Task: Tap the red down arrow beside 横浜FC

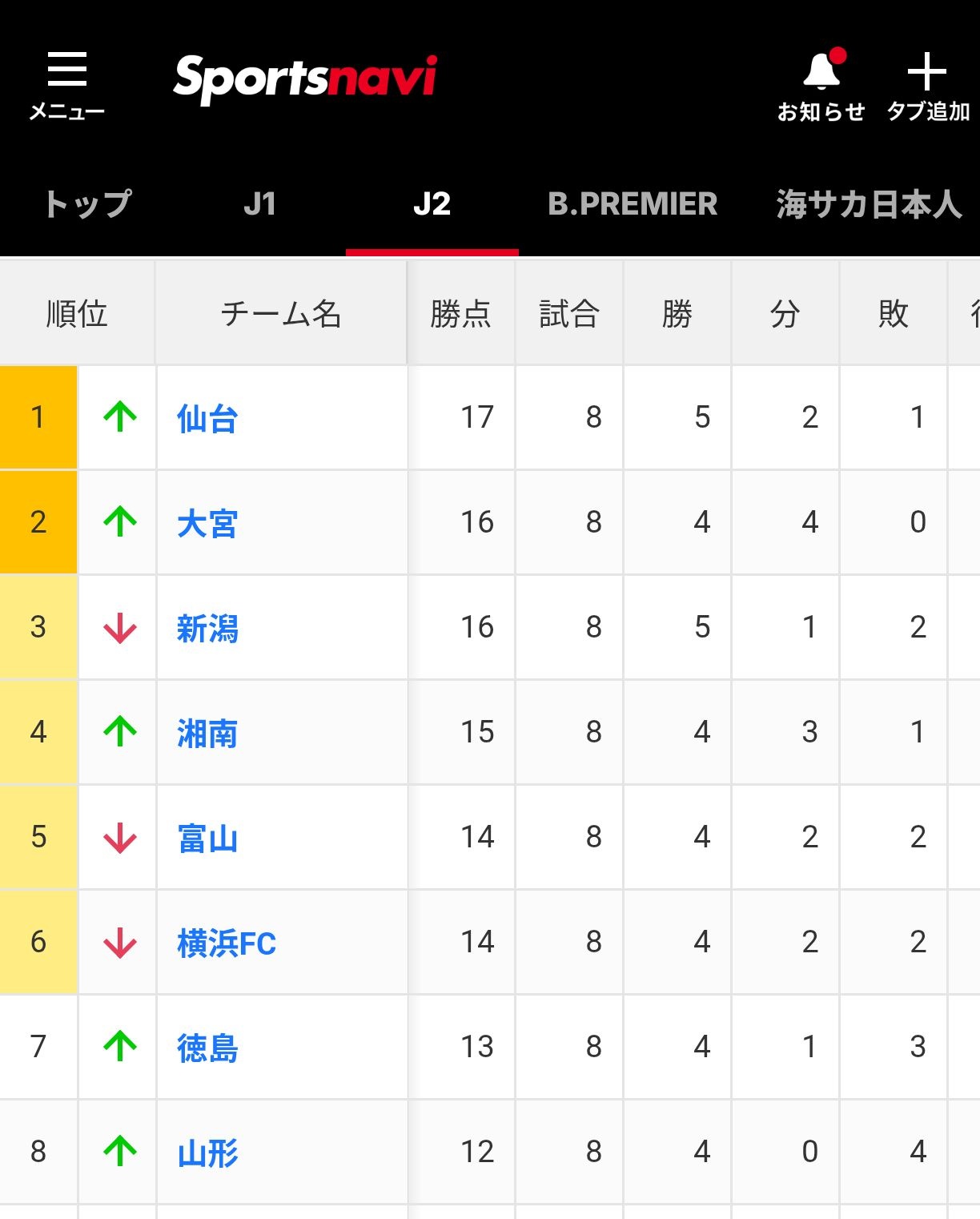Action: click(x=120, y=942)
